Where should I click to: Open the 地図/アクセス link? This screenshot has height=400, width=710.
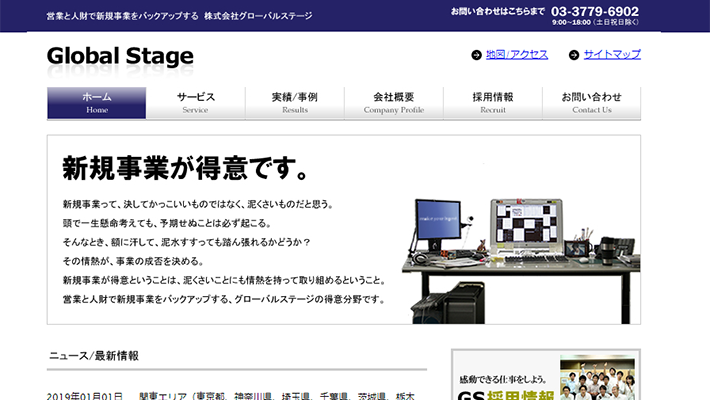517,54
